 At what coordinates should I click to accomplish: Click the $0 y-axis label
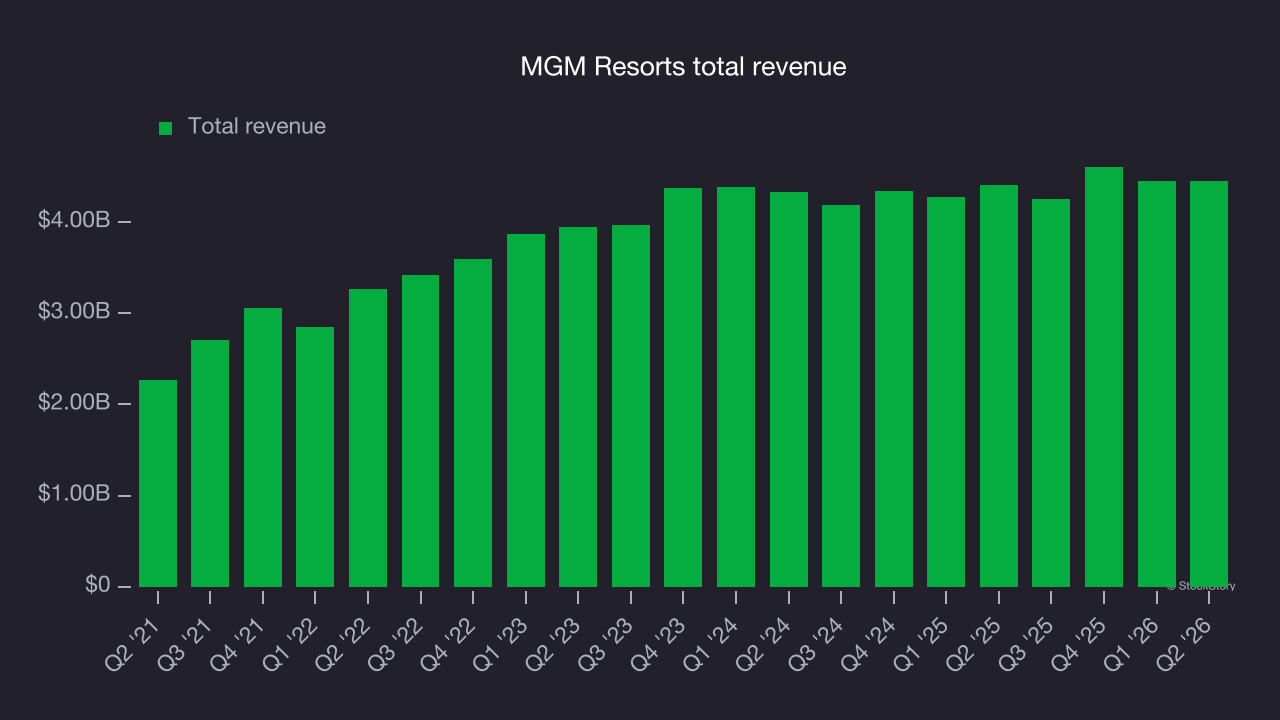pyautogui.click(x=97, y=586)
